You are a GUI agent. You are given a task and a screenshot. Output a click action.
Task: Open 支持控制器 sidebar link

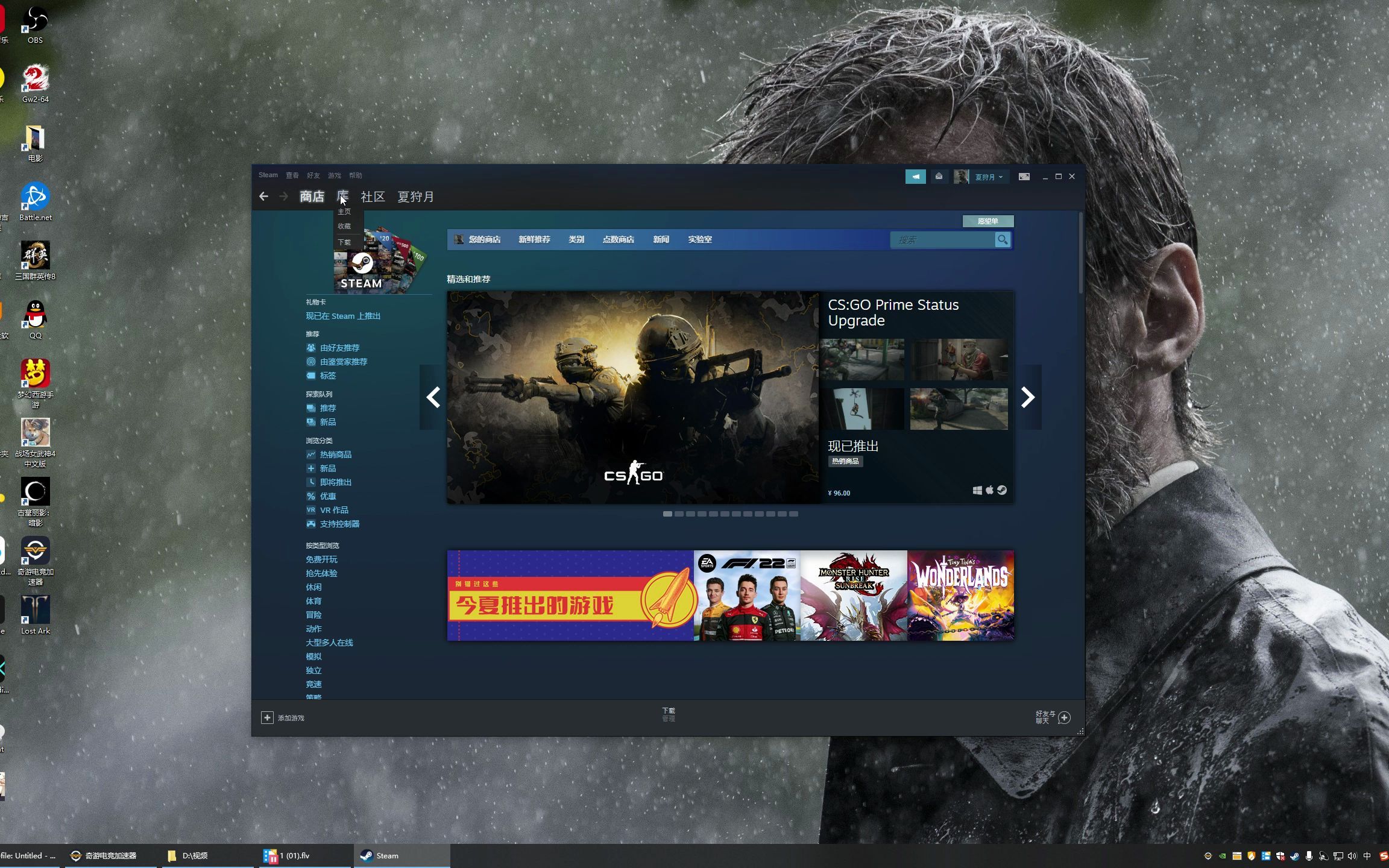click(339, 524)
